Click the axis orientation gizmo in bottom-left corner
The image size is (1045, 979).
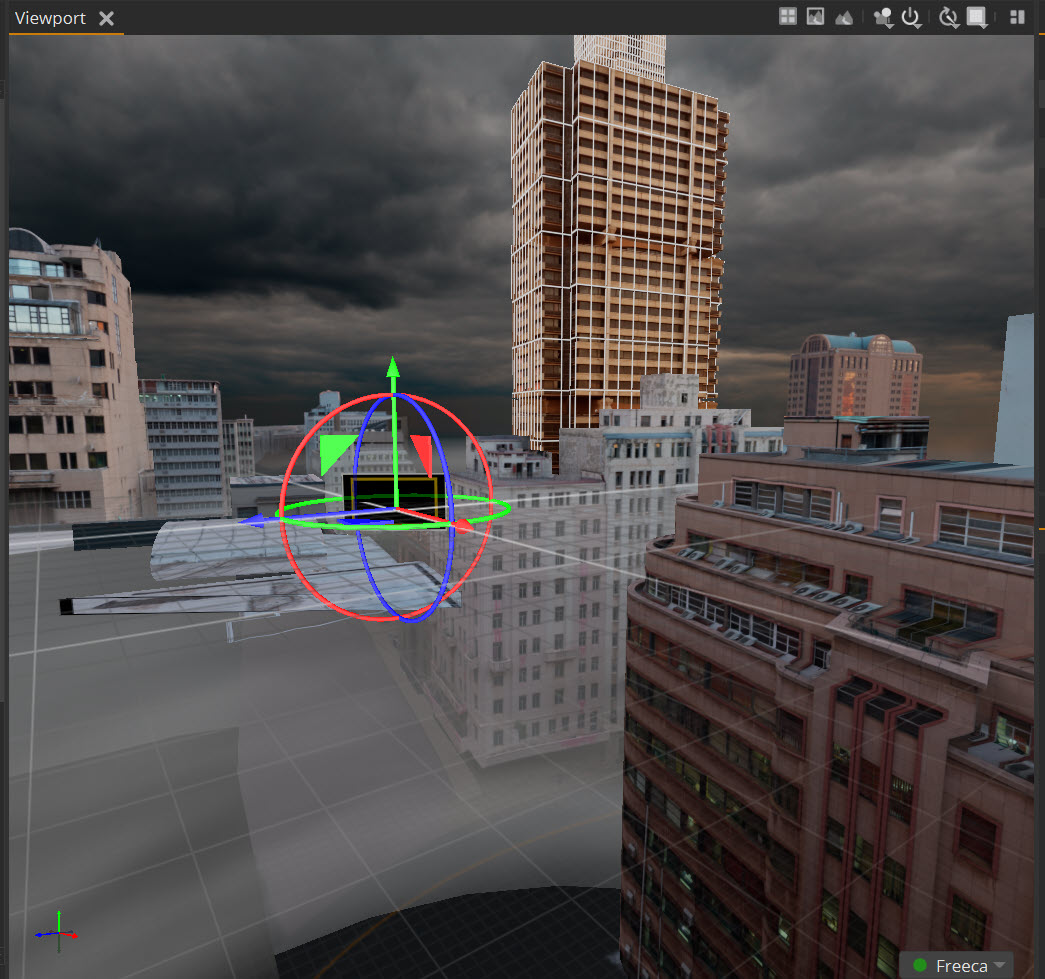[57, 933]
